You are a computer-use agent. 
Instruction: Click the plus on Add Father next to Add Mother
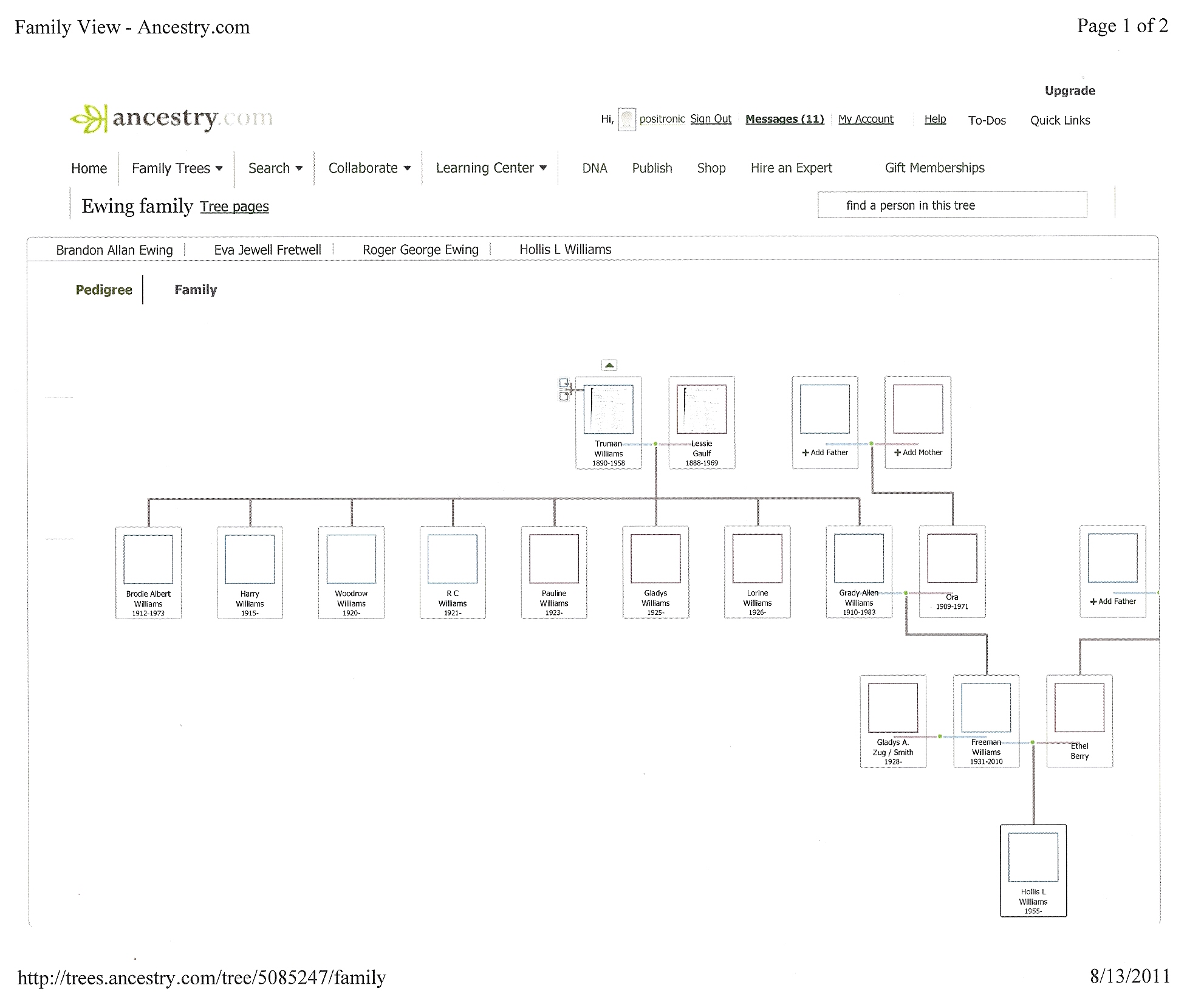coord(806,453)
